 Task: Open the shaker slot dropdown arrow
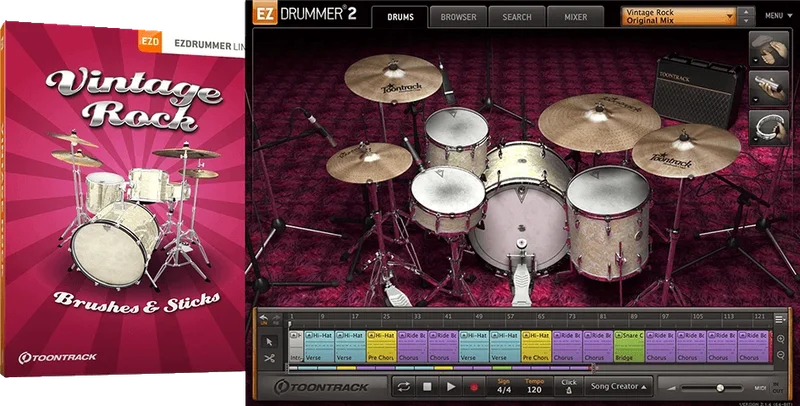[754, 100]
